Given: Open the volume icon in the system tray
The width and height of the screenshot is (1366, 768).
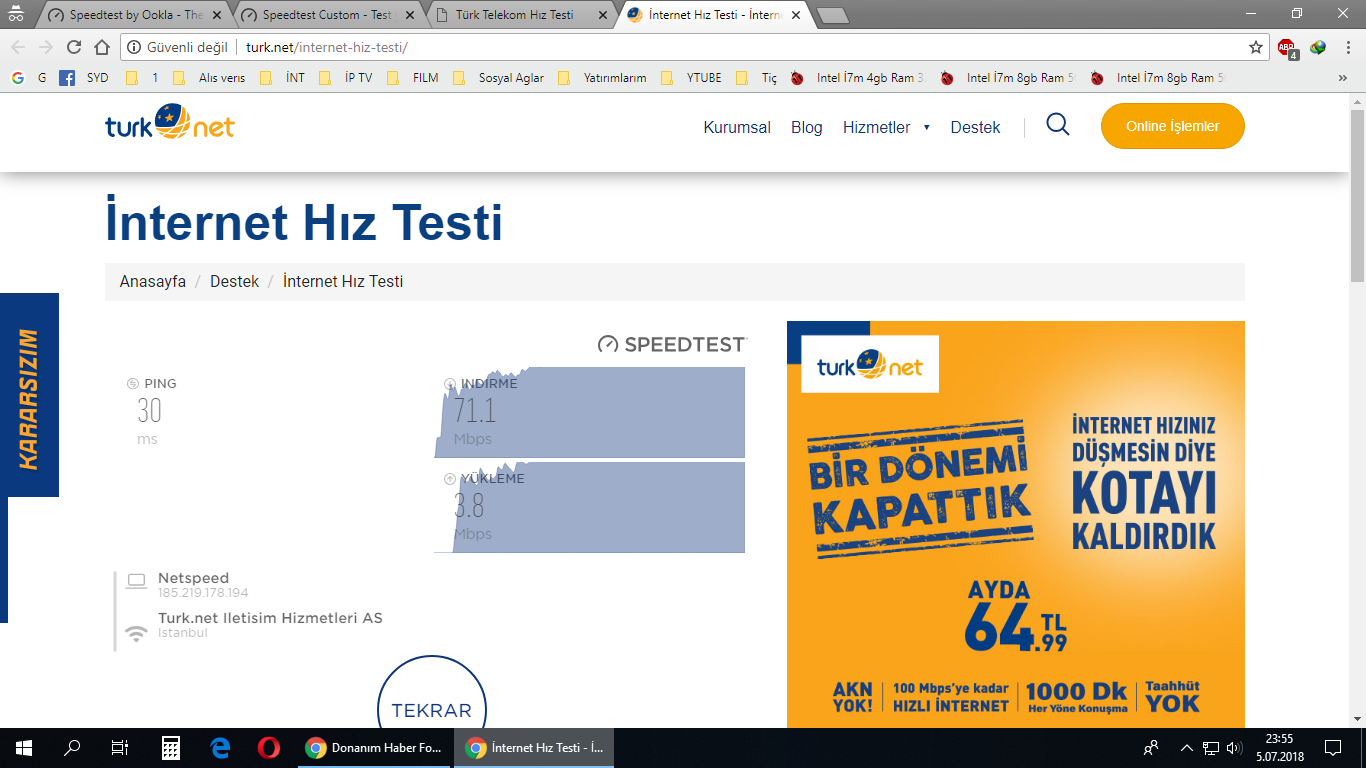Looking at the screenshot, I should pos(1234,748).
